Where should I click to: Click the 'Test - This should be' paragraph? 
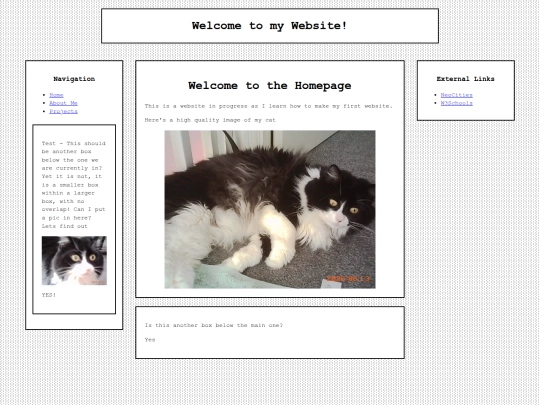74,185
